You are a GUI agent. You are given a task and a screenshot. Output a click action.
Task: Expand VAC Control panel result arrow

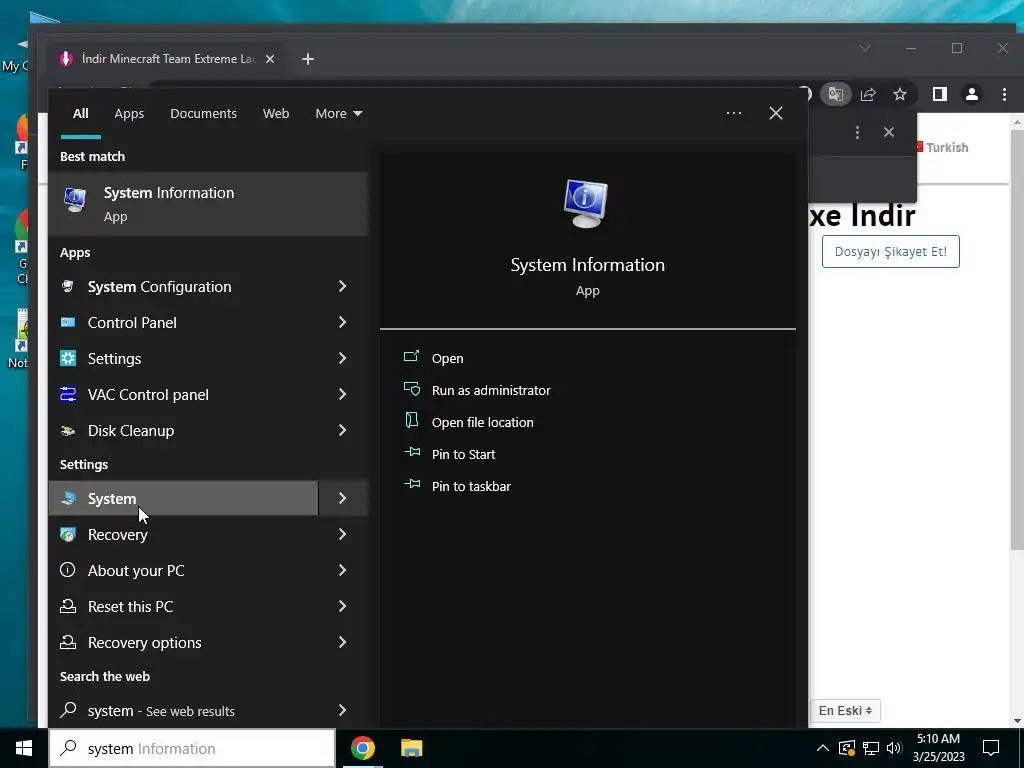tap(343, 394)
